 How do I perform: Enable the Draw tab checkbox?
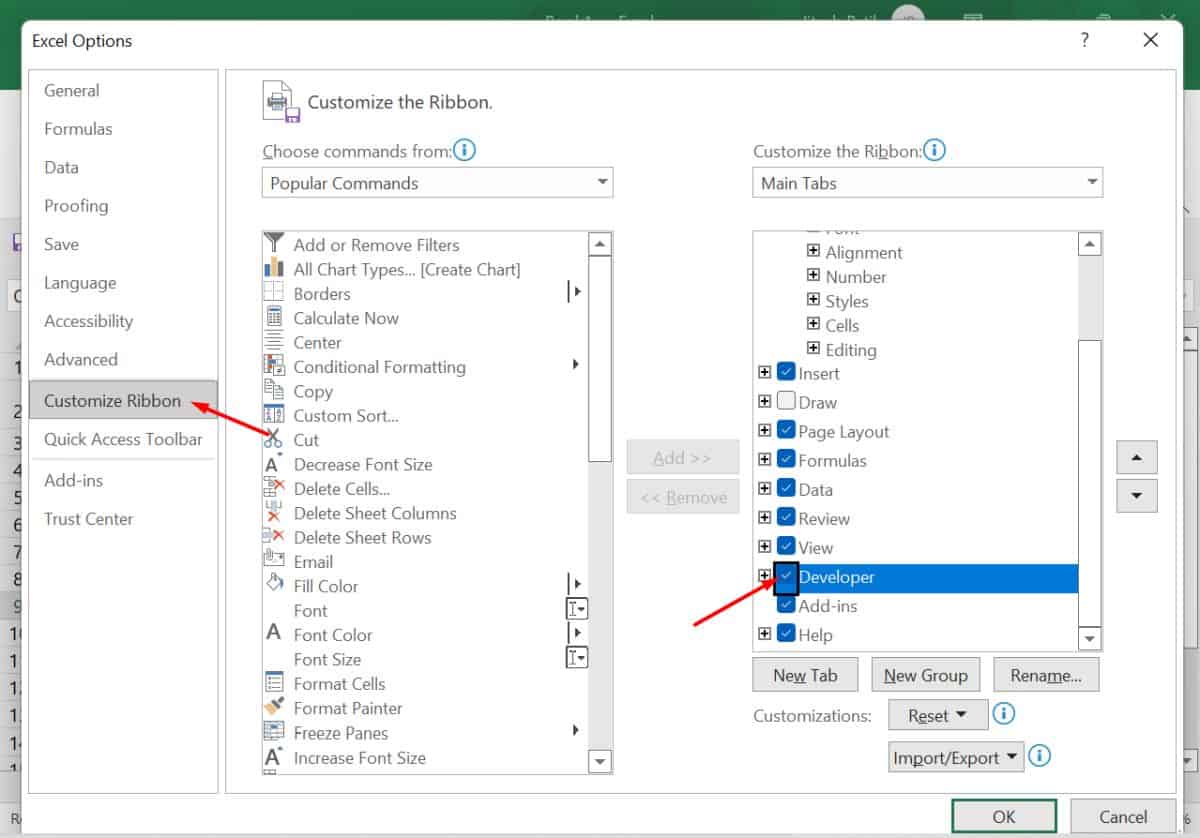click(x=785, y=402)
